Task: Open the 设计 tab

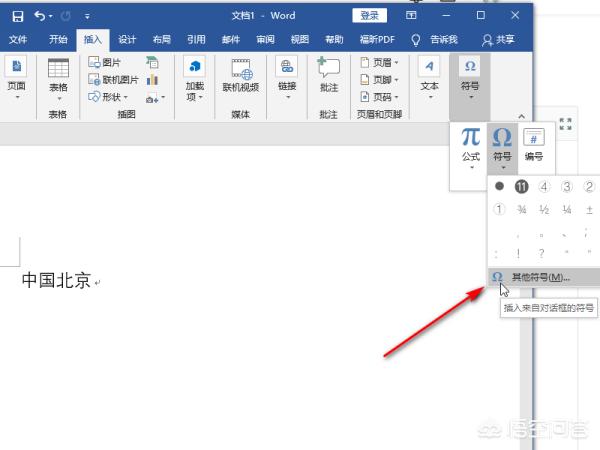Action: pyautogui.click(x=127, y=39)
